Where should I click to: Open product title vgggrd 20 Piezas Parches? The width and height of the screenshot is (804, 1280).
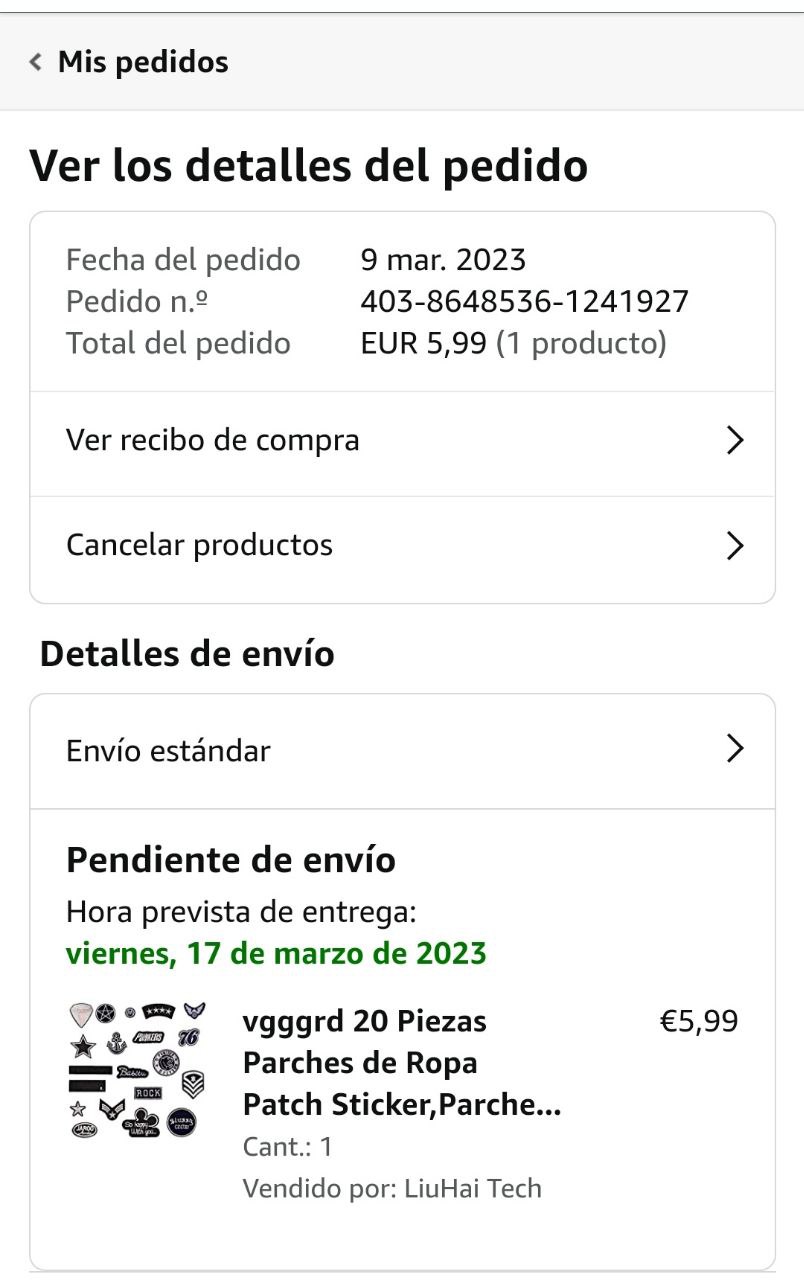click(400, 1063)
